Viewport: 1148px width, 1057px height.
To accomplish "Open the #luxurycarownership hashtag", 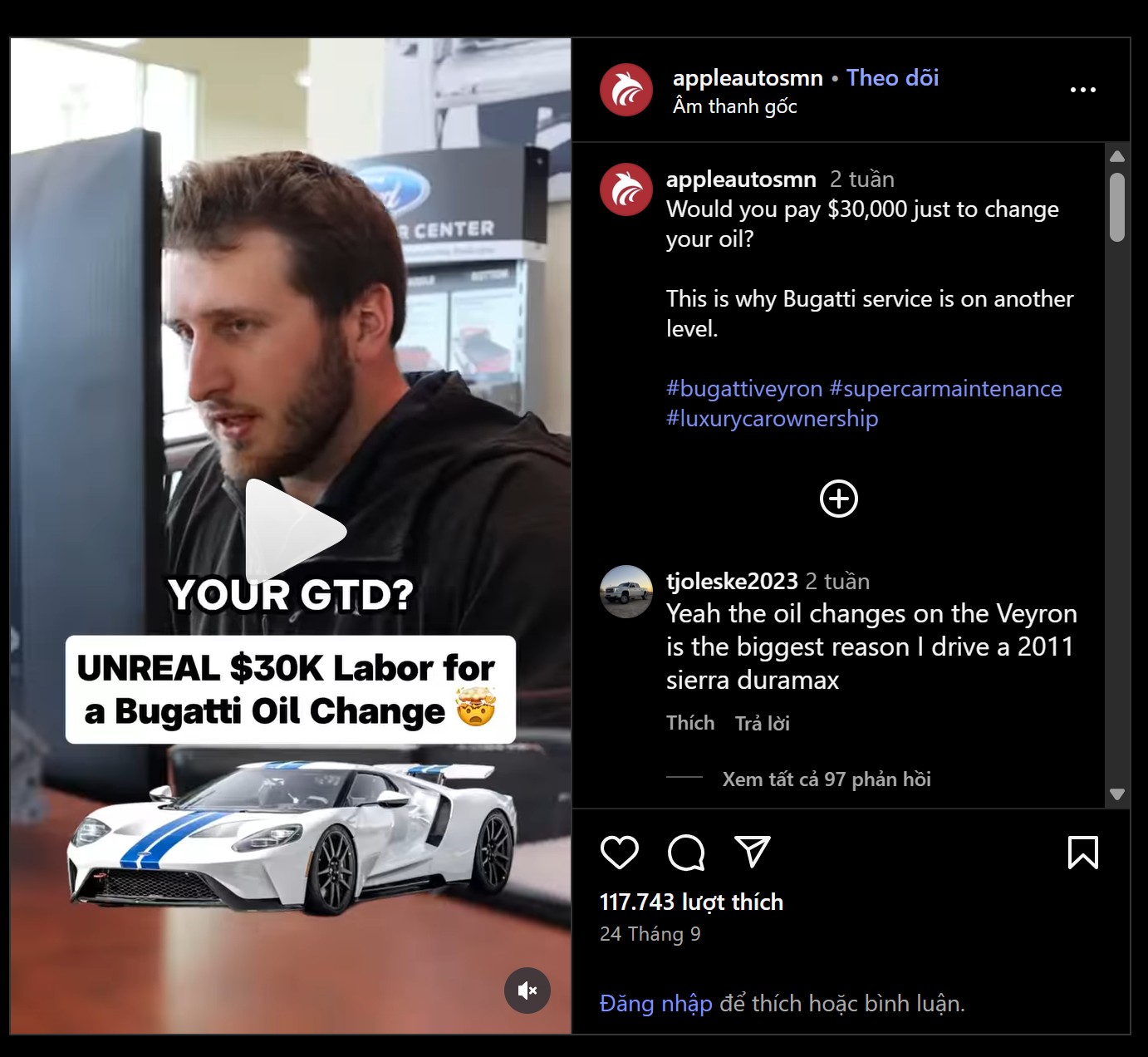I will pos(772,419).
